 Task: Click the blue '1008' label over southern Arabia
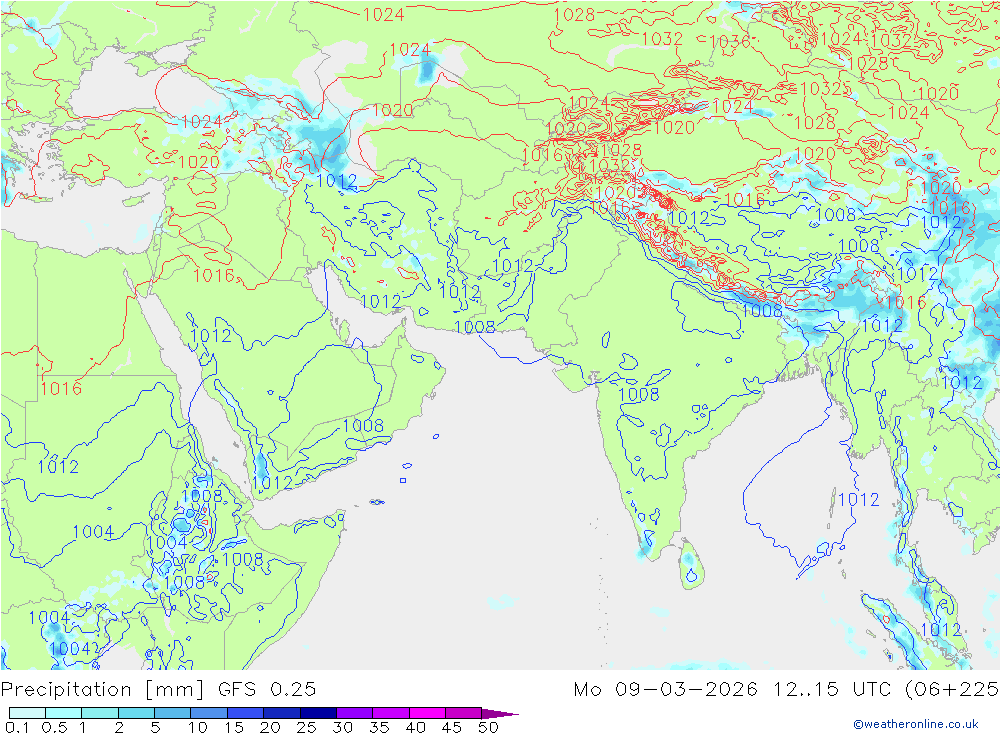[x=363, y=426]
